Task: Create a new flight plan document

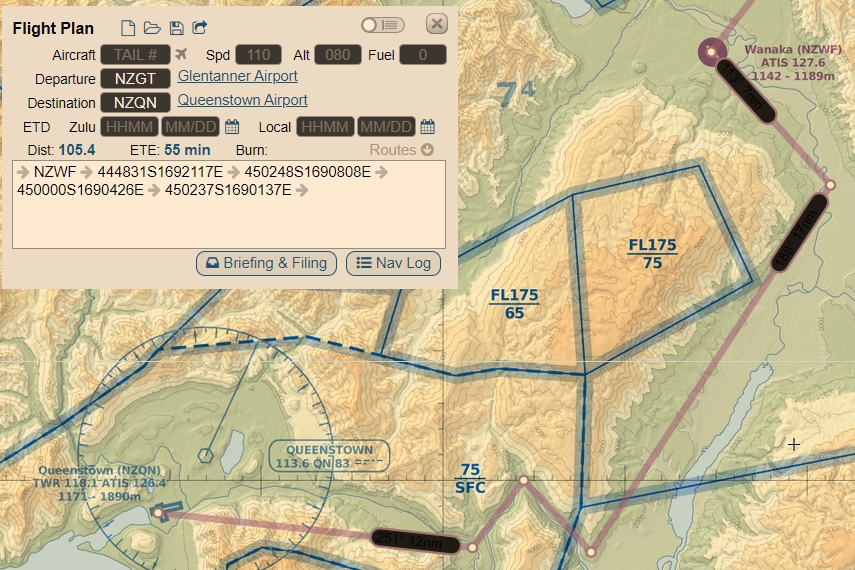Action: [x=128, y=28]
